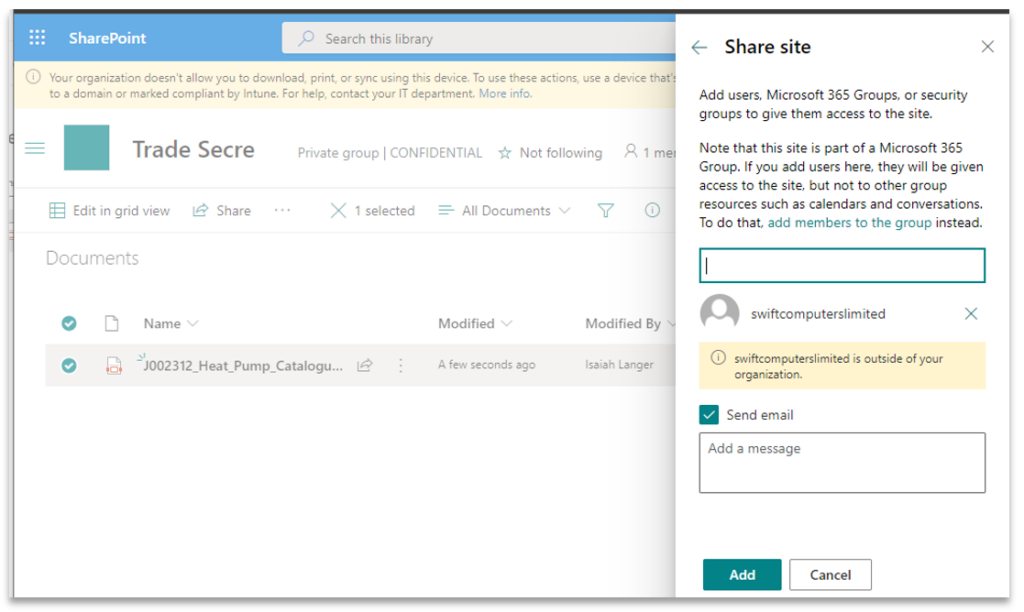Sort by the file type column icon
Viewport: 1024px width, 612px height.
112,323
